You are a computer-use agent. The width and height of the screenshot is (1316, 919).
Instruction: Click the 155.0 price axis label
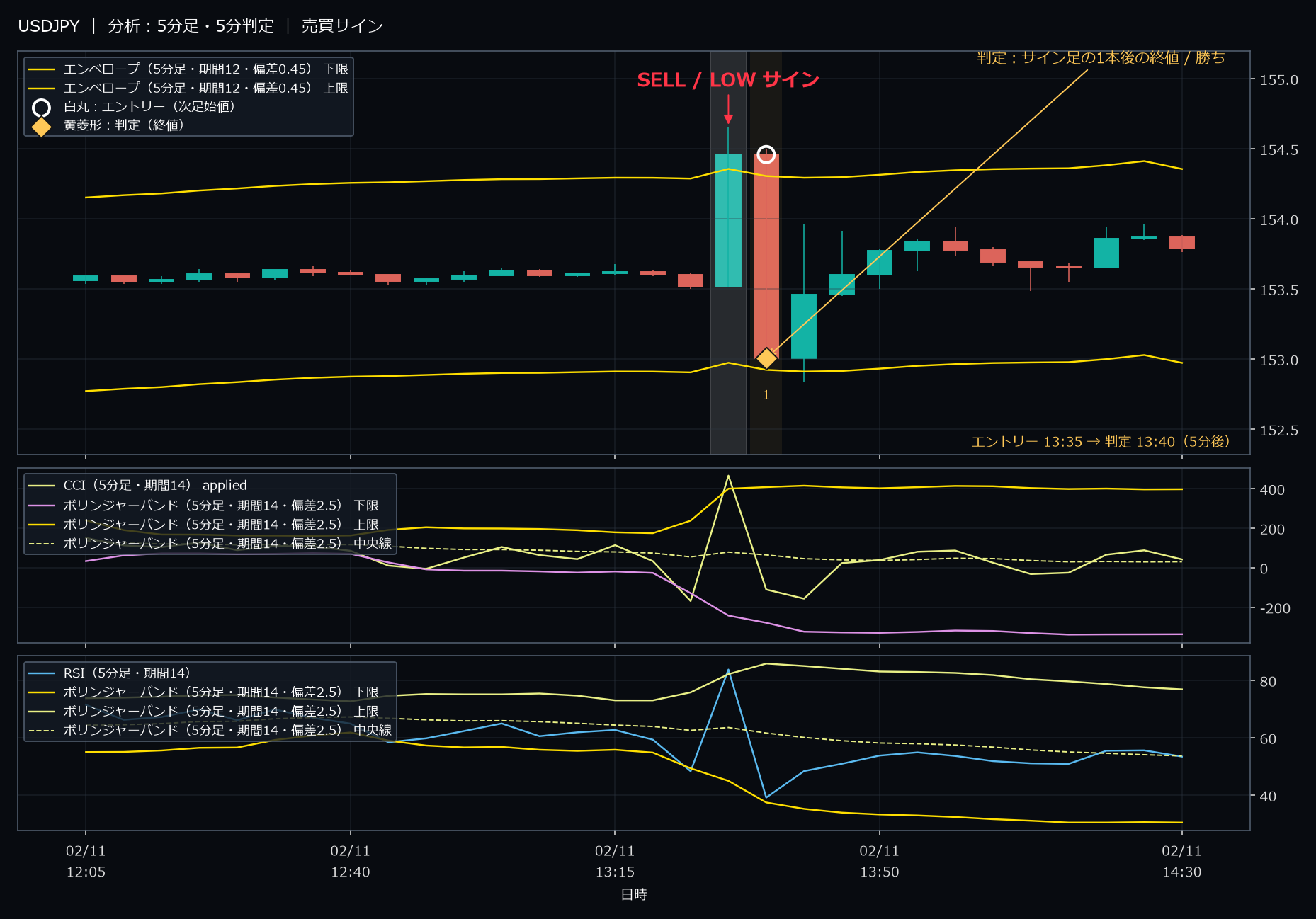click(x=1278, y=80)
